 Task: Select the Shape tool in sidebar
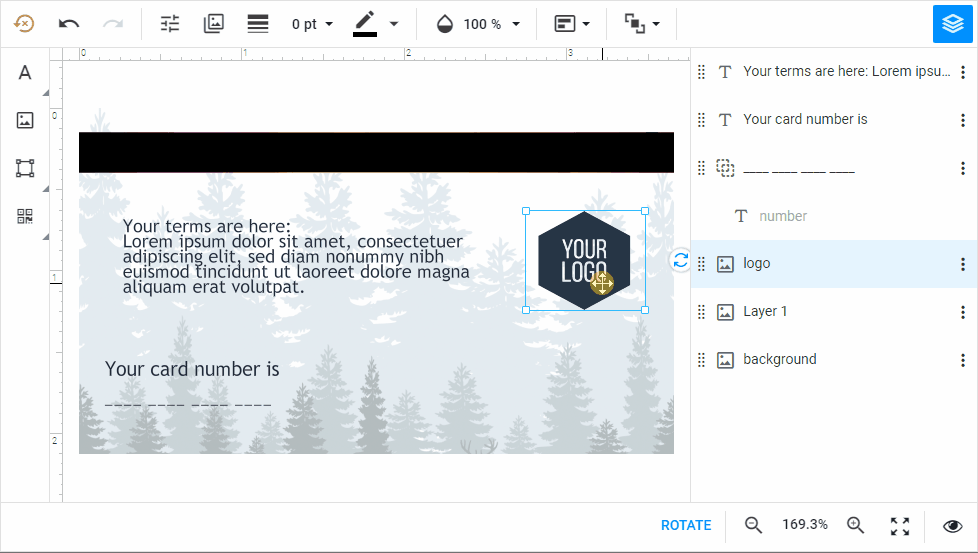[x=25, y=168]
